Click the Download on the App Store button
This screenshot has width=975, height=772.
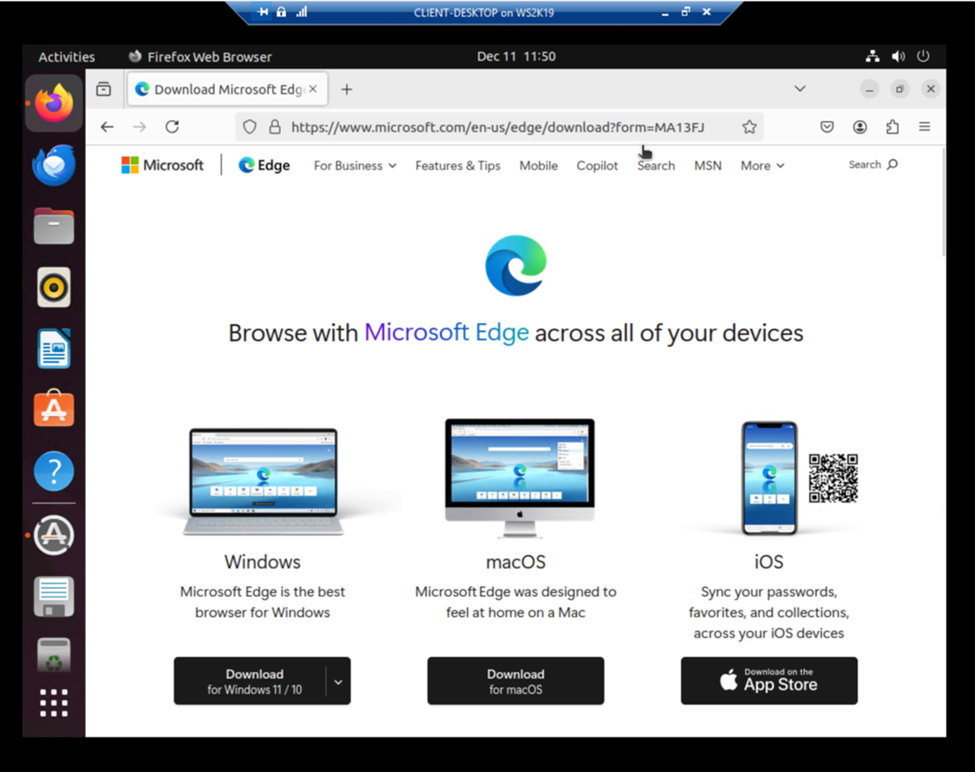769,681
